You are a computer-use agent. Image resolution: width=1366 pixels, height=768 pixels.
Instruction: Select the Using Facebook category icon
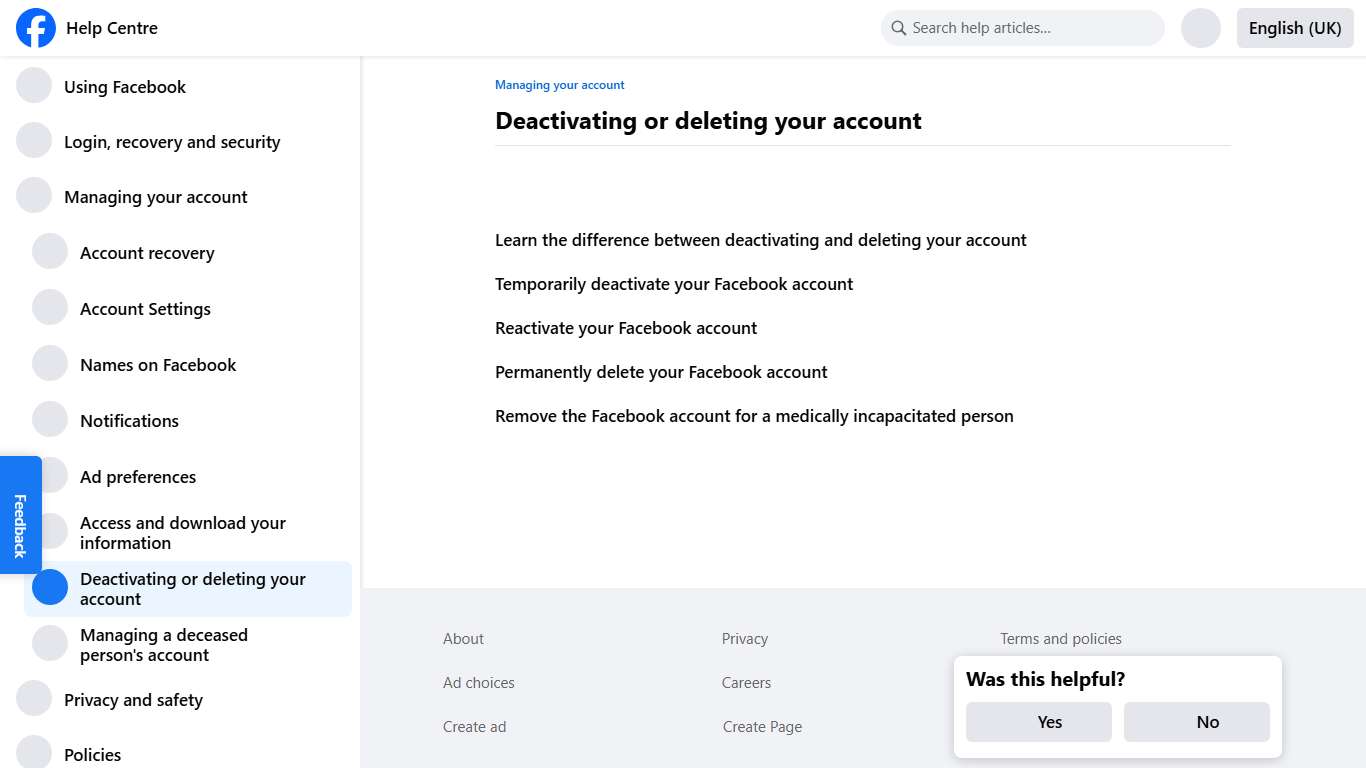click(34, 86)
